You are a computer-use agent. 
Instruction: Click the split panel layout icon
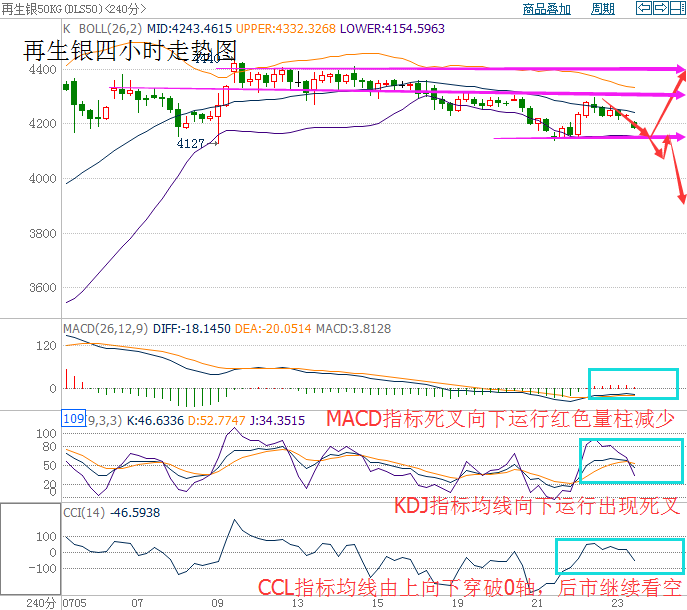[677, 9]
